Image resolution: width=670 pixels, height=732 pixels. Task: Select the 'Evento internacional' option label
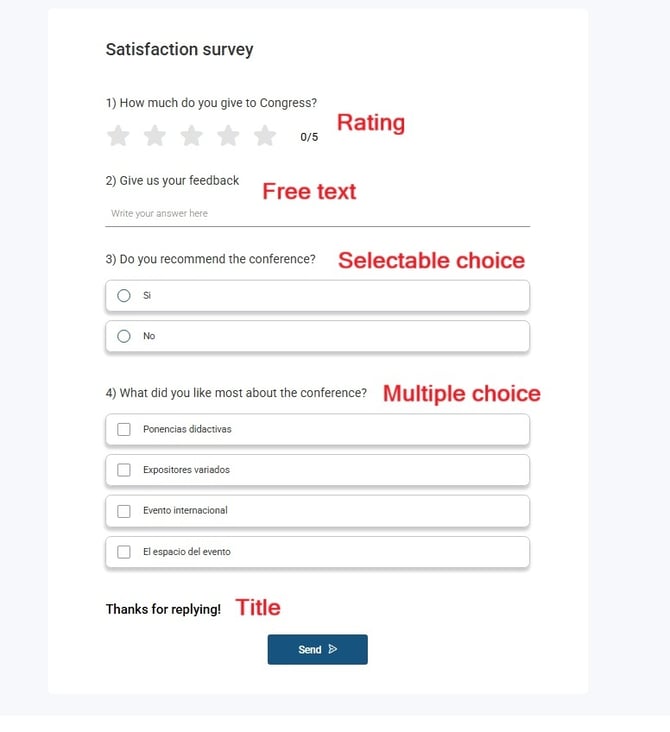point(185,510)
